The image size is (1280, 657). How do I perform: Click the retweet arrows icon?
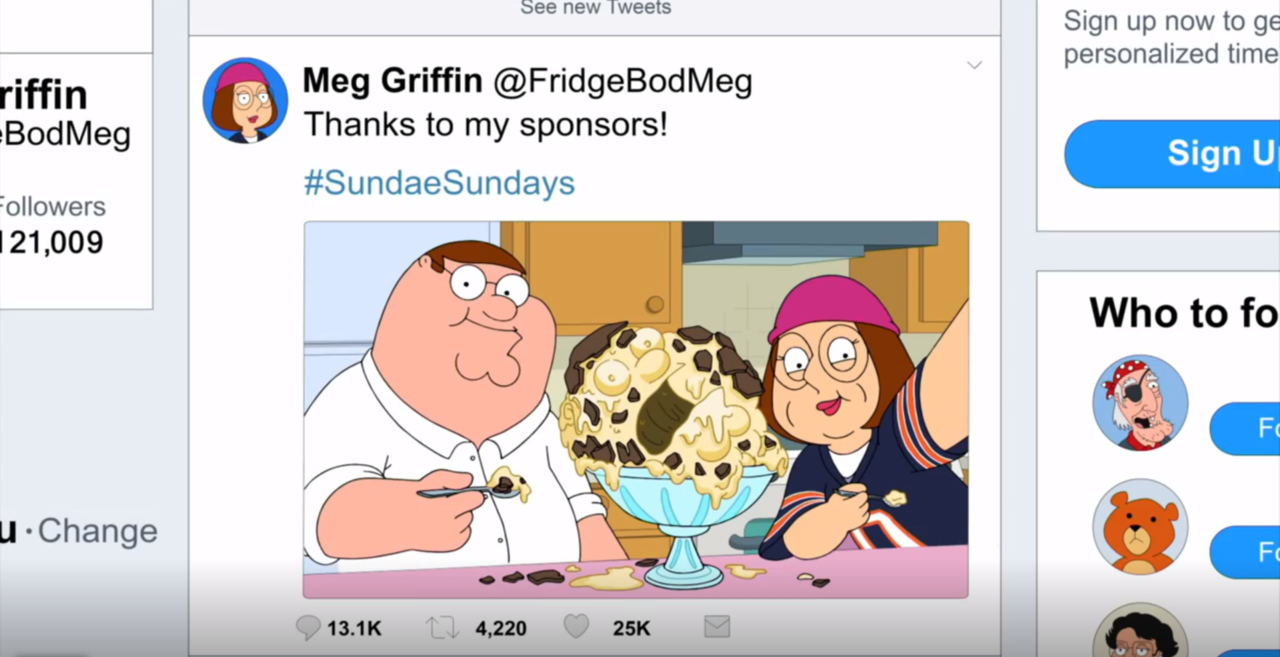442,628
